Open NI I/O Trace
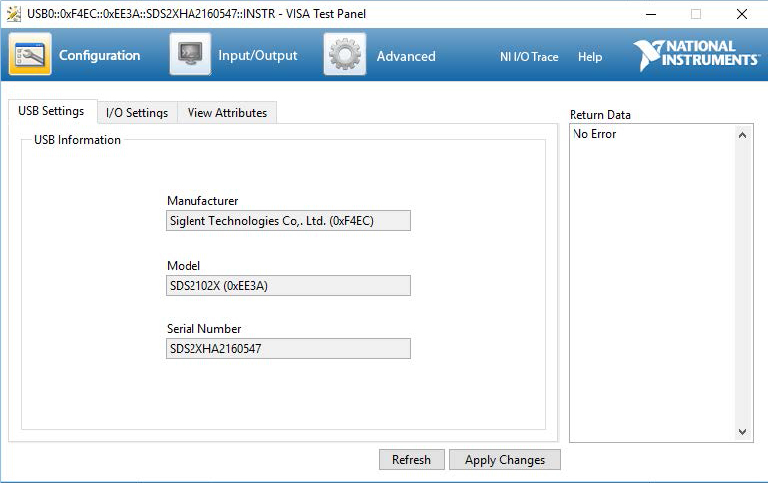This screenshot has height=483, width=768. pos(529,57)
